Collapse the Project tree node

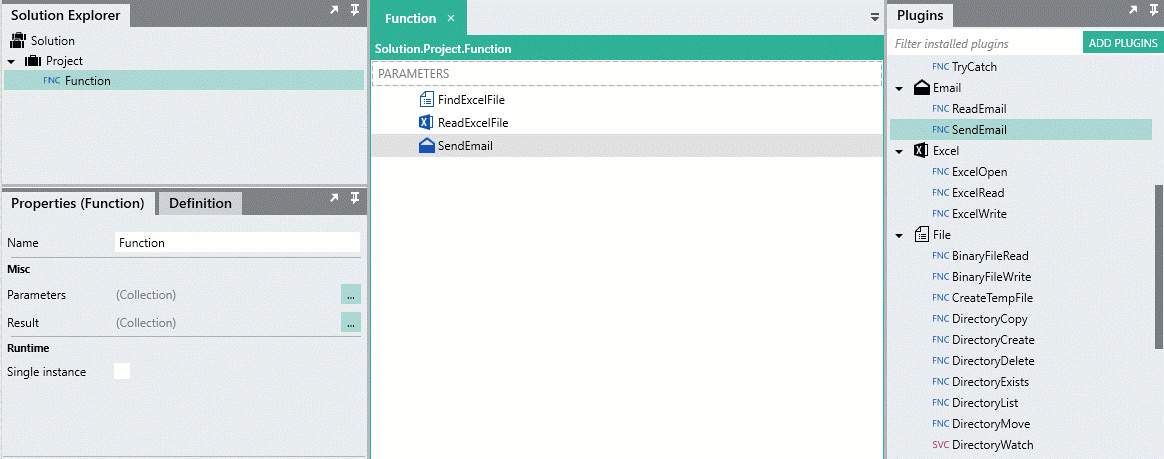(11, 62)
